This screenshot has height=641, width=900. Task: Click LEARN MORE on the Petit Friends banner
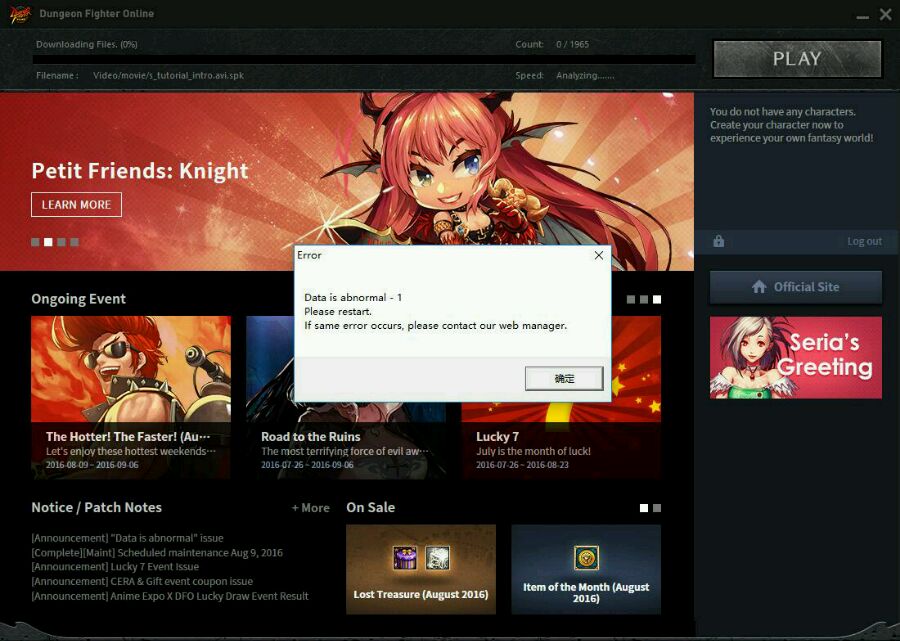pyautogui.click(x=76, y=205)
